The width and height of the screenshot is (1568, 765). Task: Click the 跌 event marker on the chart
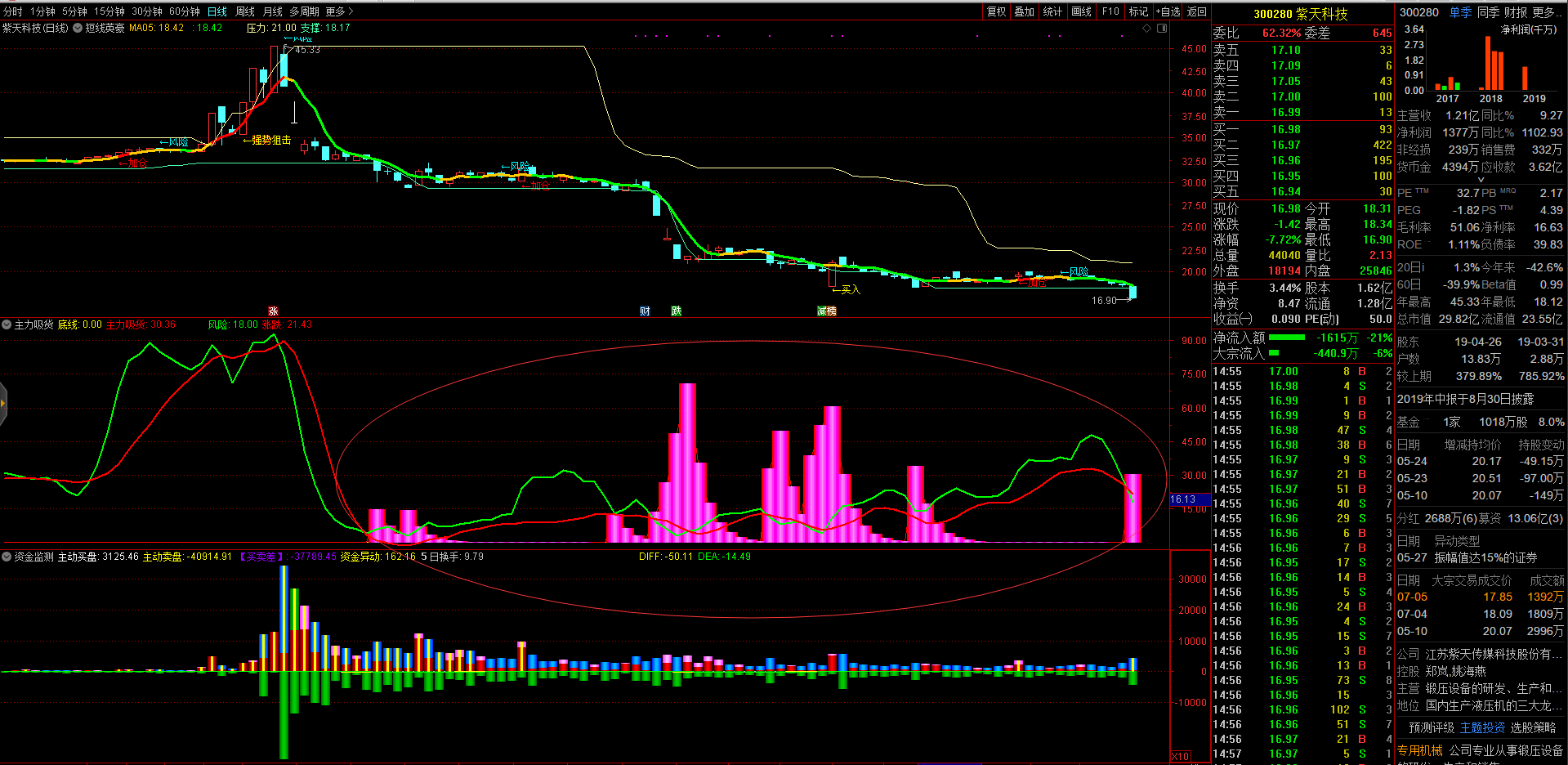pos(677,311)
